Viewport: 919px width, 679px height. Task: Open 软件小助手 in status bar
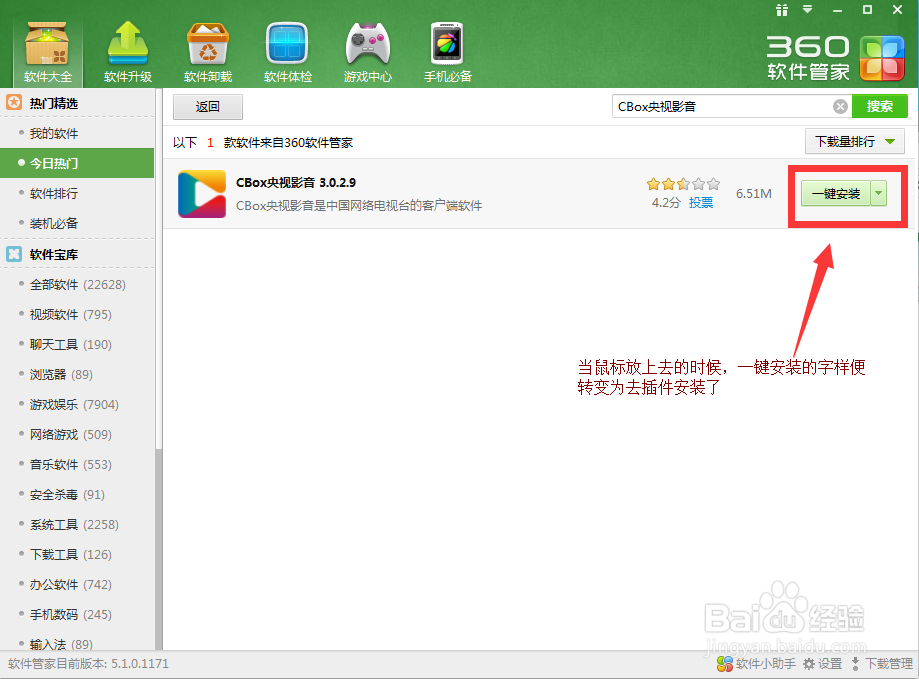pos(756,664)
